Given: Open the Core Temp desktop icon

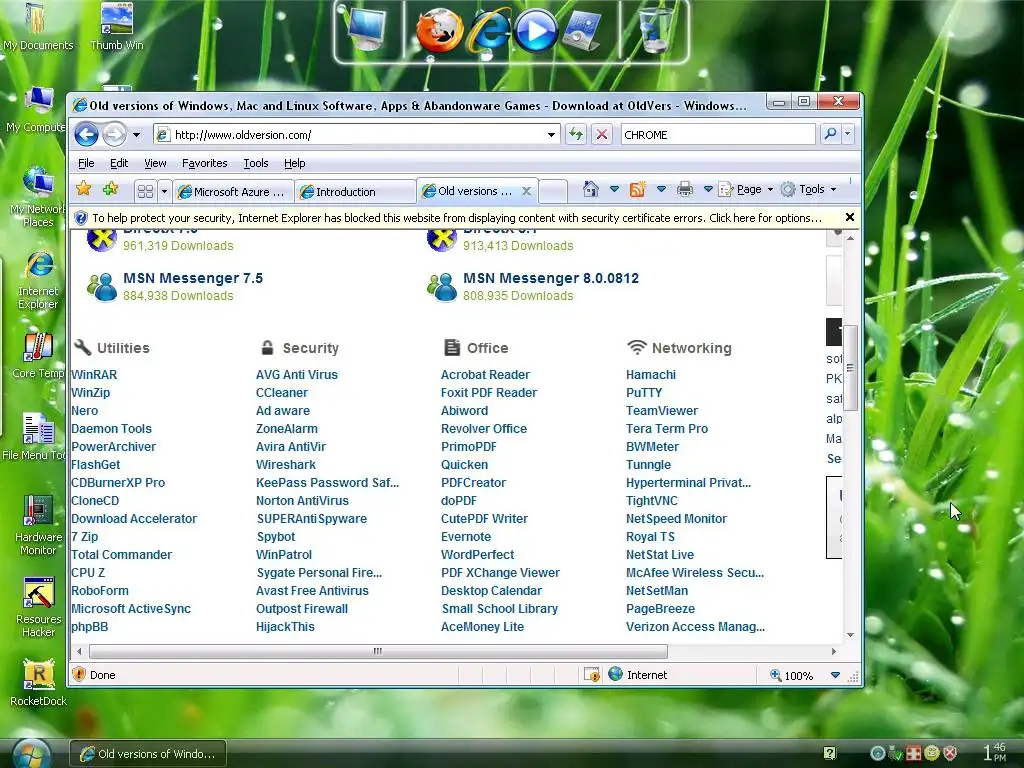Looking at the screenshot, I should 38,356.
